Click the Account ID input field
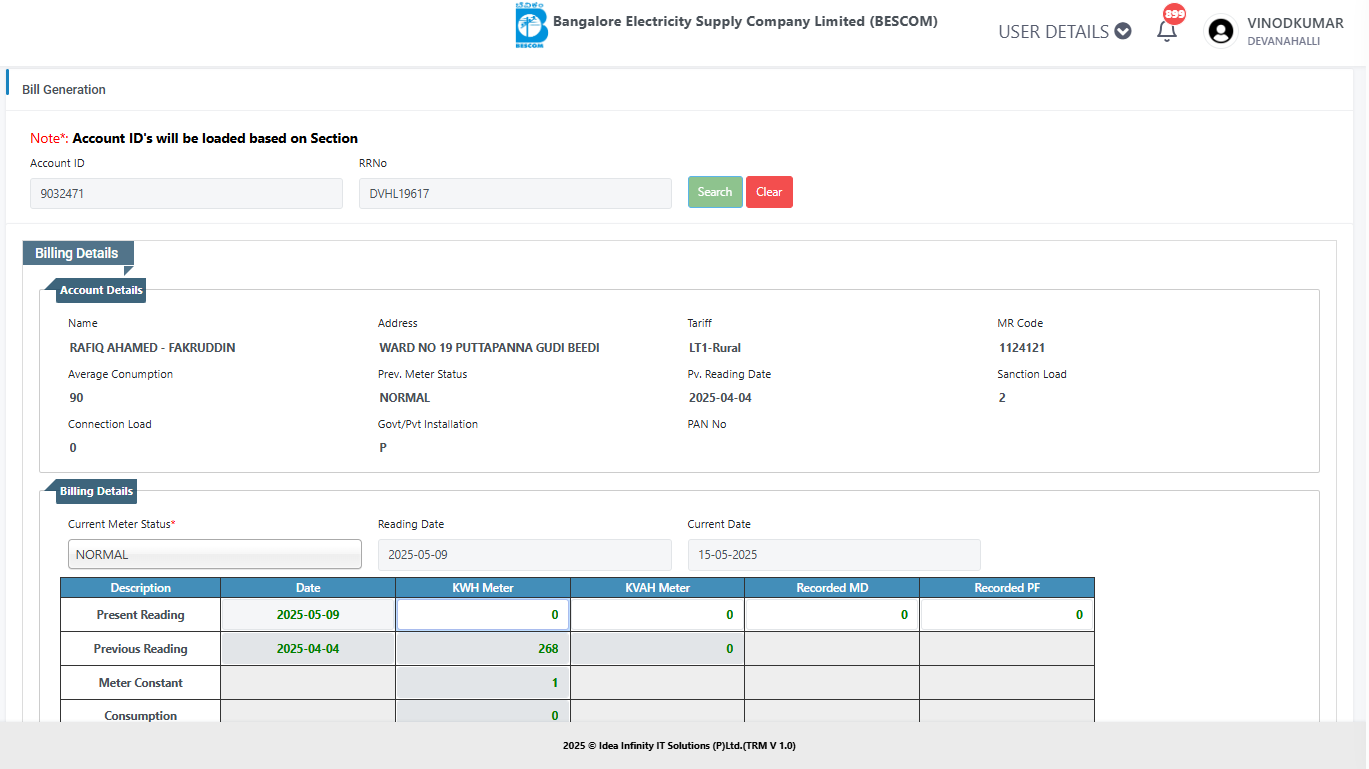 coord(186,194)
